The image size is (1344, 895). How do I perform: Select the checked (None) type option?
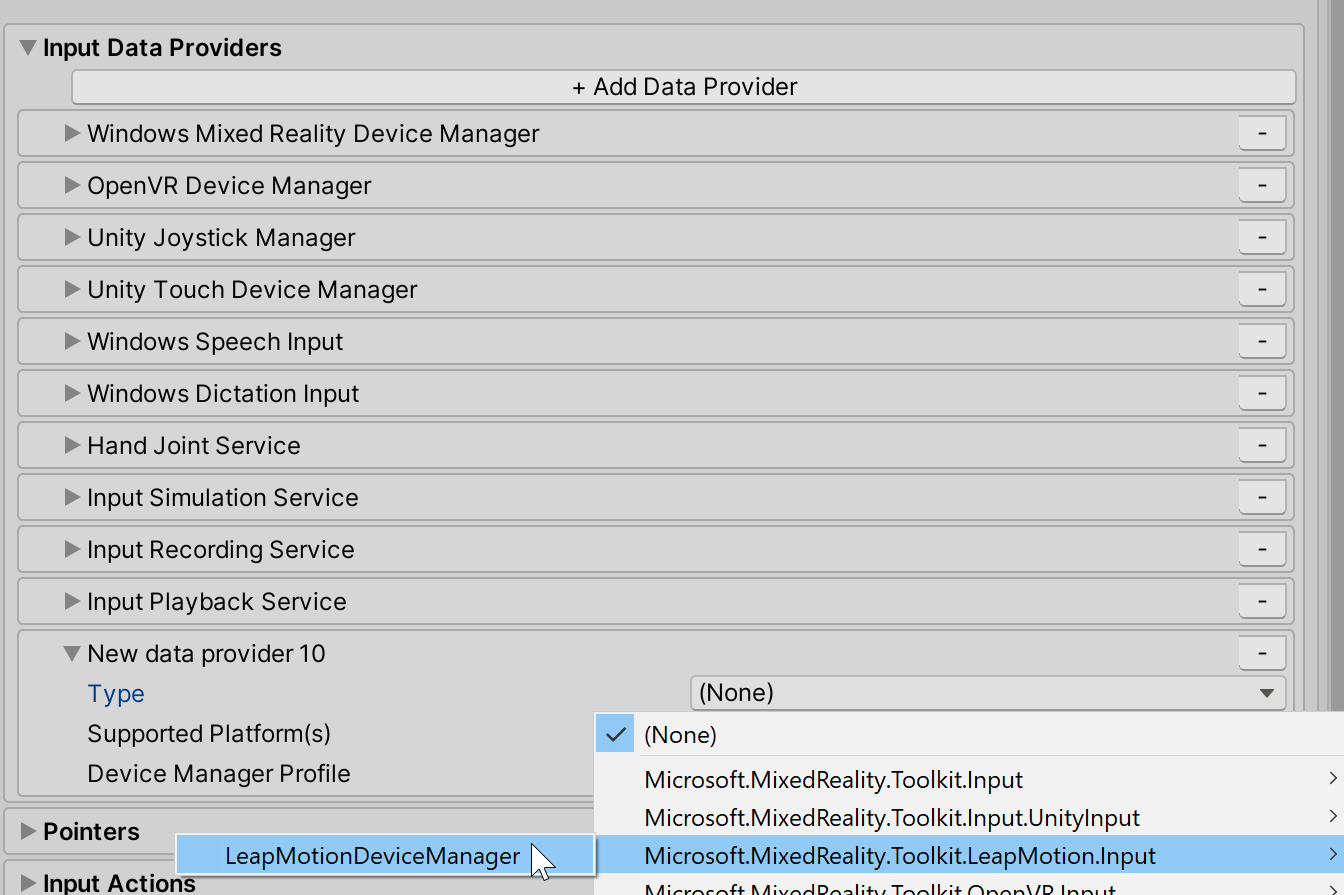pyautogui.click(x=680, y=734)
